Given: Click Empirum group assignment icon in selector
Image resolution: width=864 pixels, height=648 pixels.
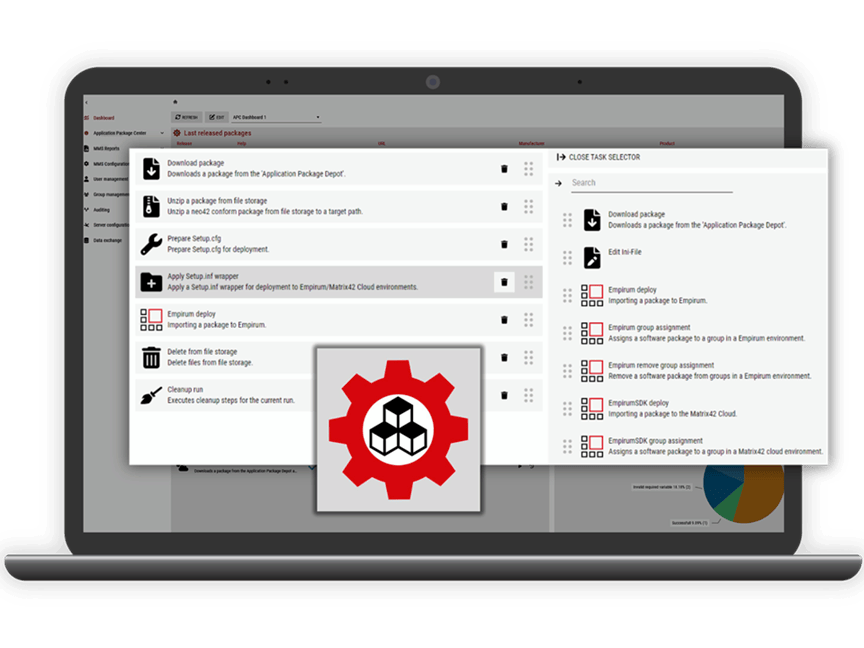Looking at the screenshot, I should (x=592, y=333).
